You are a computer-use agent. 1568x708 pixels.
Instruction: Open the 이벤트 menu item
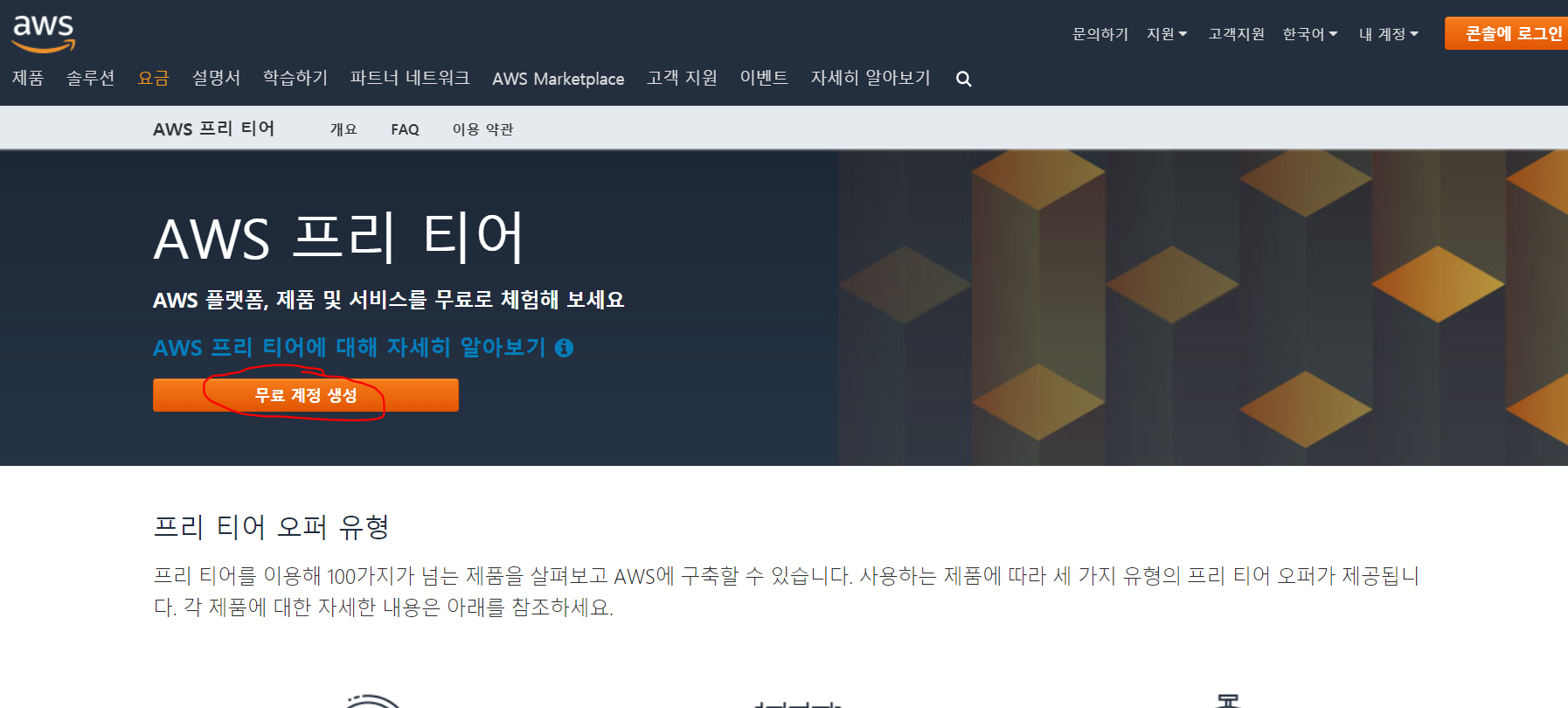tap(764, 78)
